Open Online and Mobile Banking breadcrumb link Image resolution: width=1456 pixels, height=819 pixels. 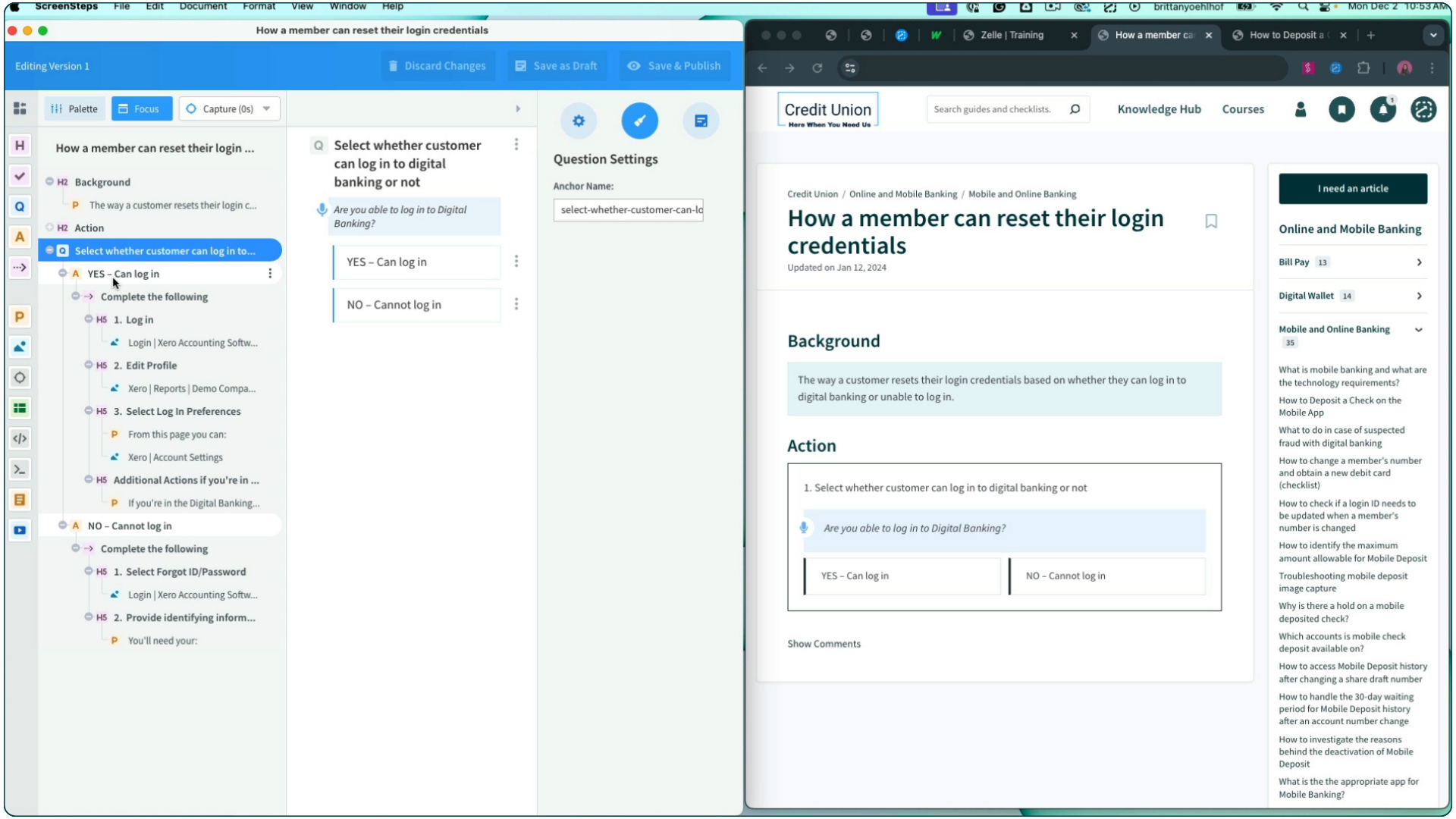coord(902,194)
